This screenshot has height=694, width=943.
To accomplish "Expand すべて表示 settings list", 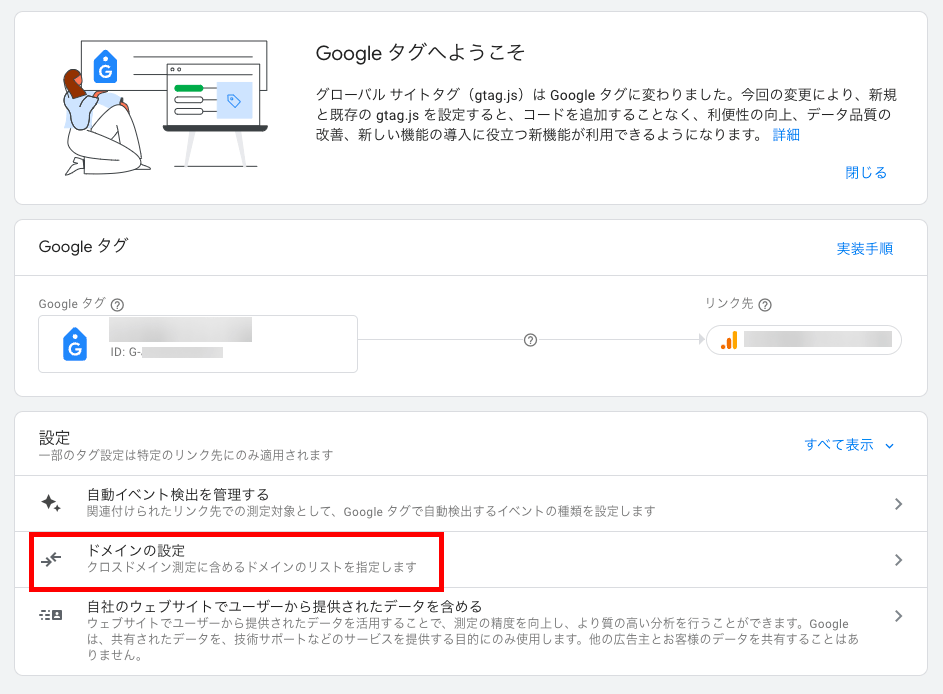I will 839,445.
